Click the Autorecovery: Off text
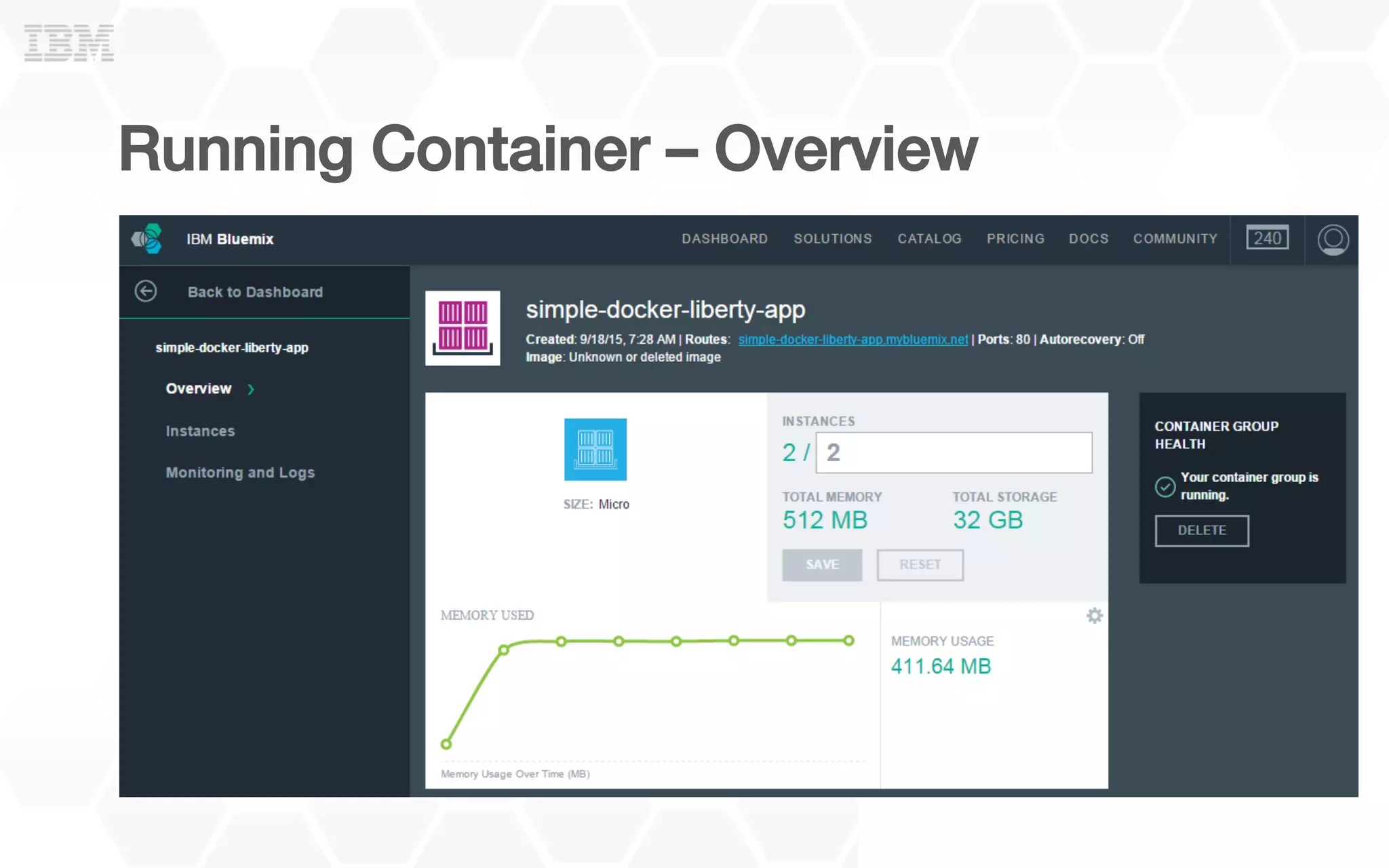Image resolution: width=1389 pixels, height=868 pixels. click(x=1092, y=339)
